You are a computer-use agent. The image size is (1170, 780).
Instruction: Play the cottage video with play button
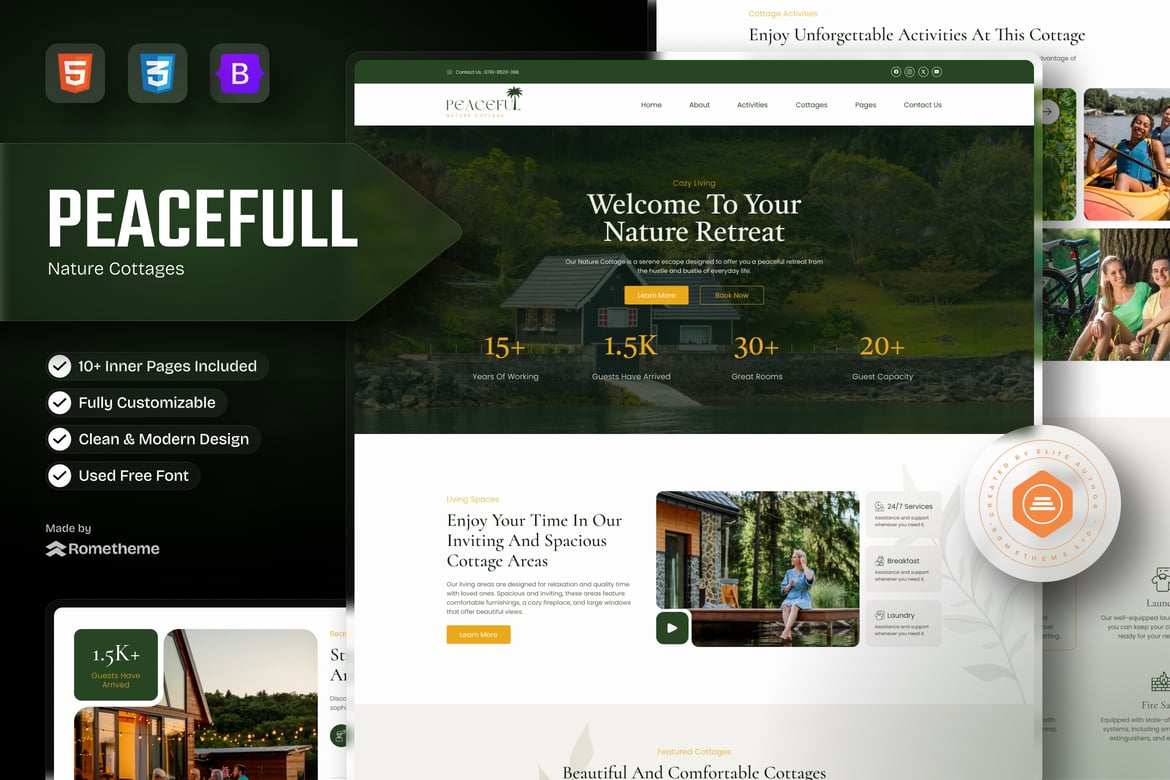(672, 628)
